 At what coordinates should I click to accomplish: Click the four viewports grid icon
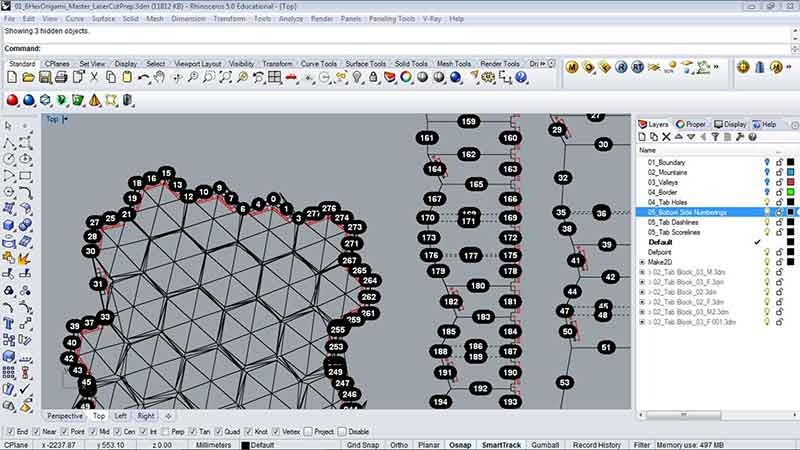click(x=274, y=77)
